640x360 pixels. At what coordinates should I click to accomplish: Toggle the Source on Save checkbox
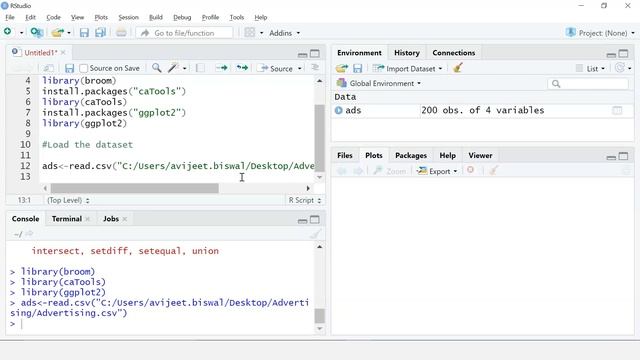84,68
